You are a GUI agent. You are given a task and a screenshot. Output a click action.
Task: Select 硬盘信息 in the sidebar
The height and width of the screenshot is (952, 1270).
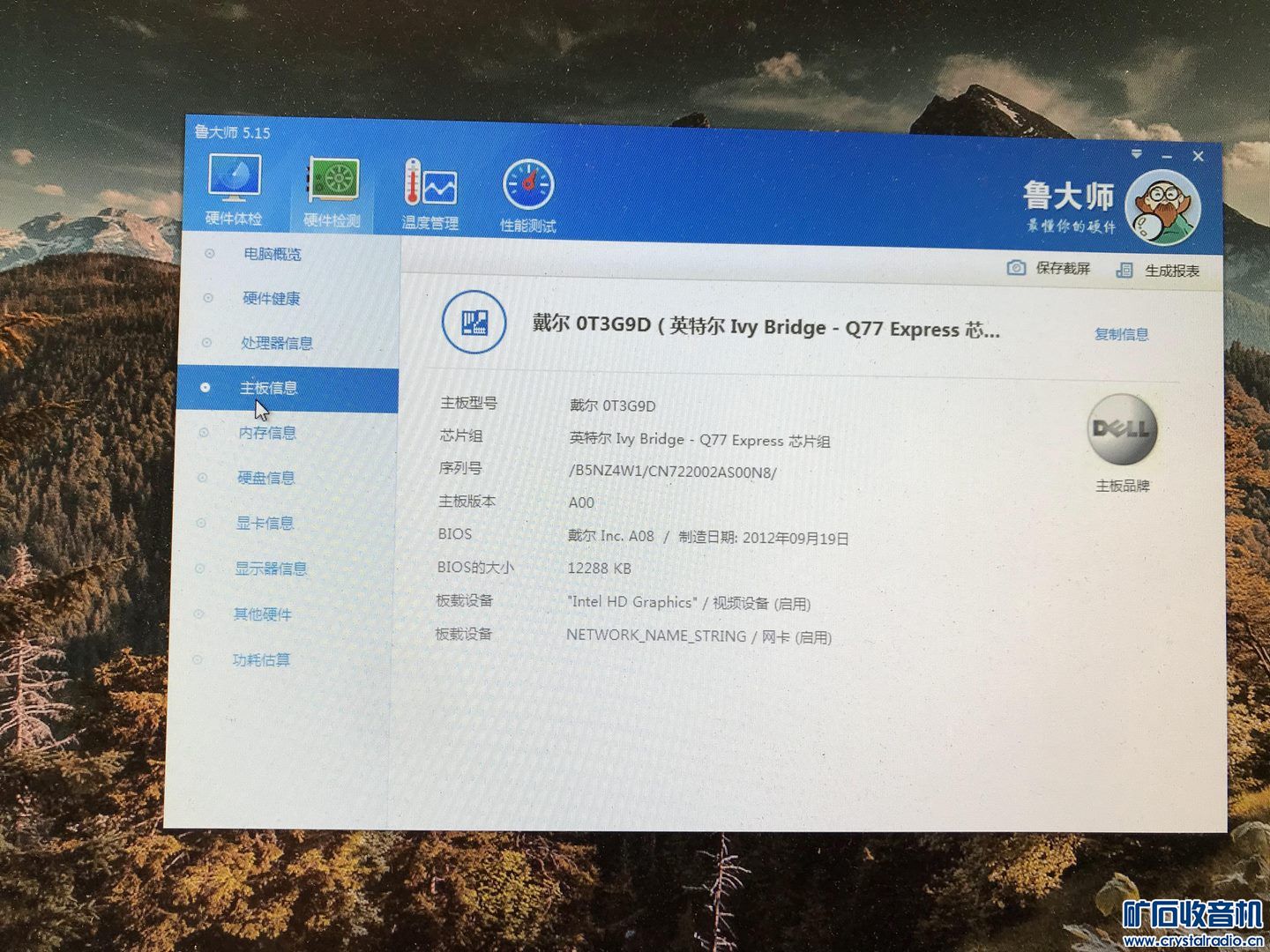[x=266, y=478]
